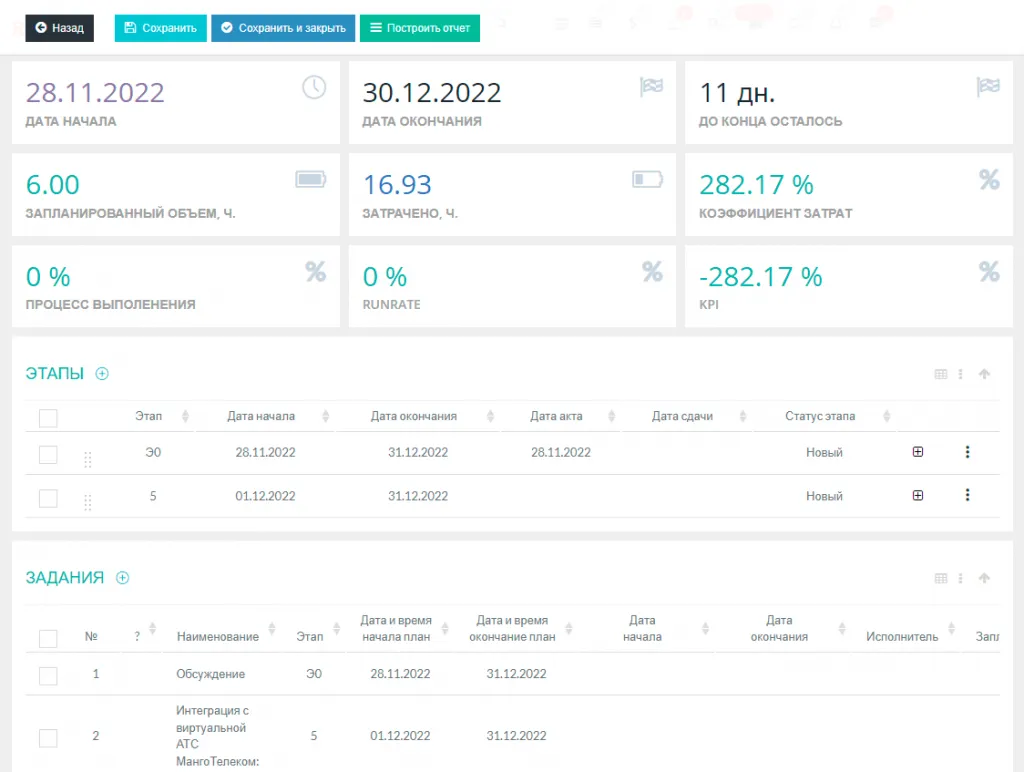Viewport: 1024px width, 772px height.
Task: Add a new stage with the plus icon next to ЭТАПЫ
Action: (x=102, y=374)
